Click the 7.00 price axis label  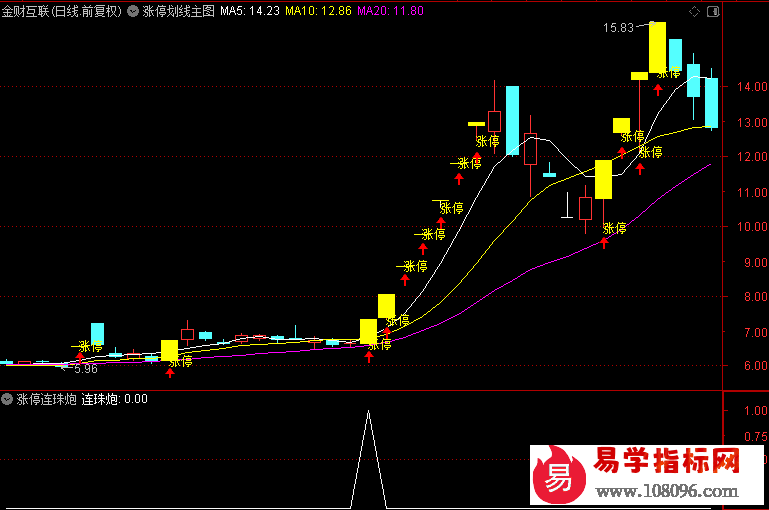tap(756, 332)
